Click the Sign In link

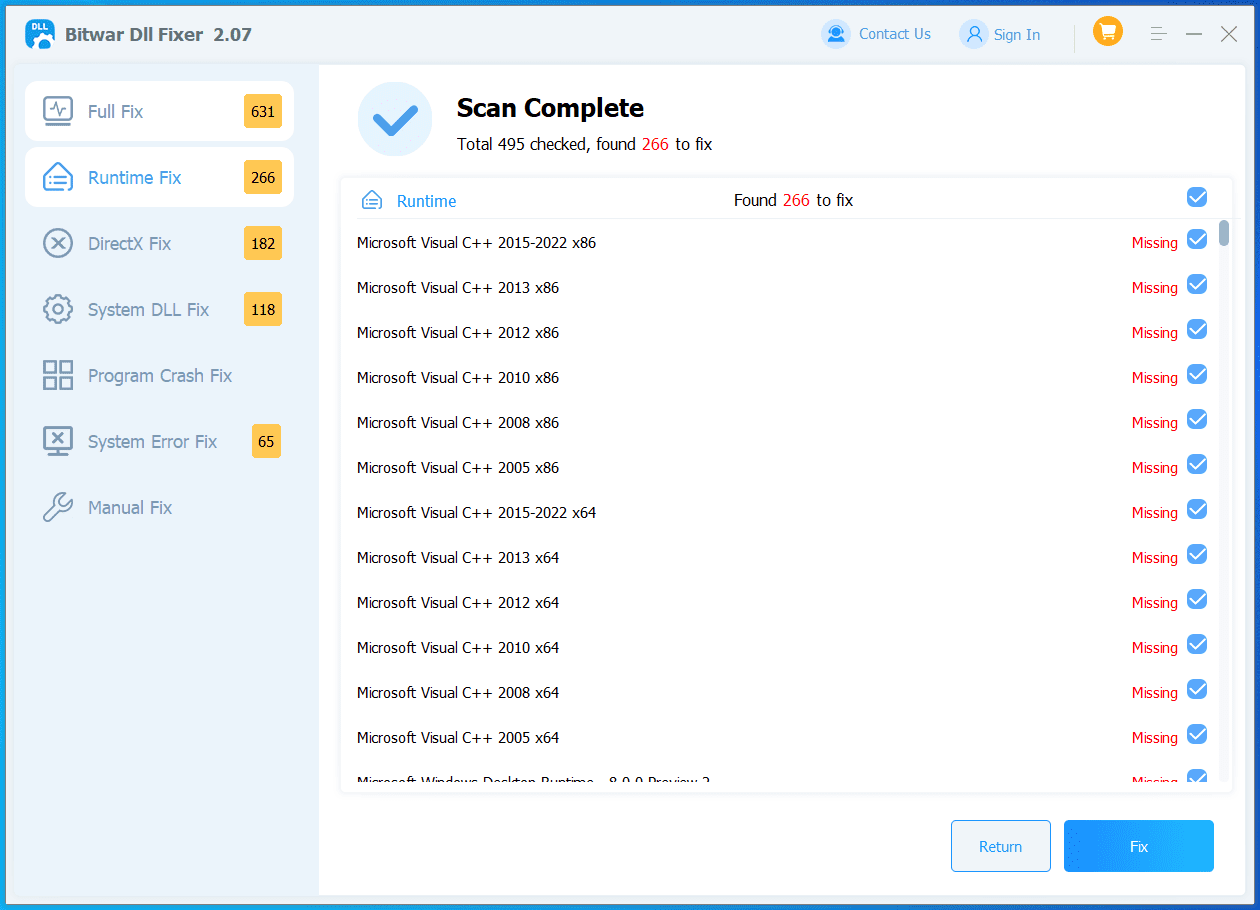1017,35
